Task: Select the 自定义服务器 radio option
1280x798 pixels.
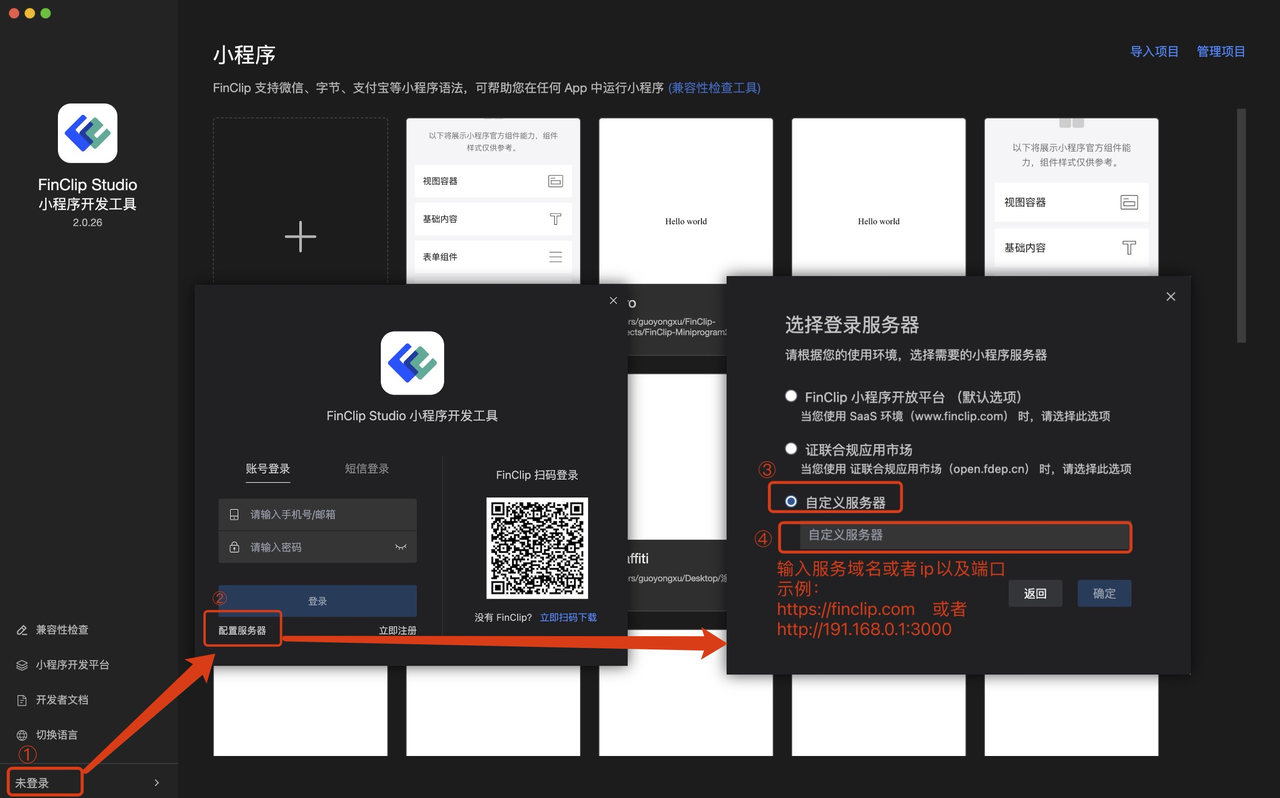Action: coord(791,501)
